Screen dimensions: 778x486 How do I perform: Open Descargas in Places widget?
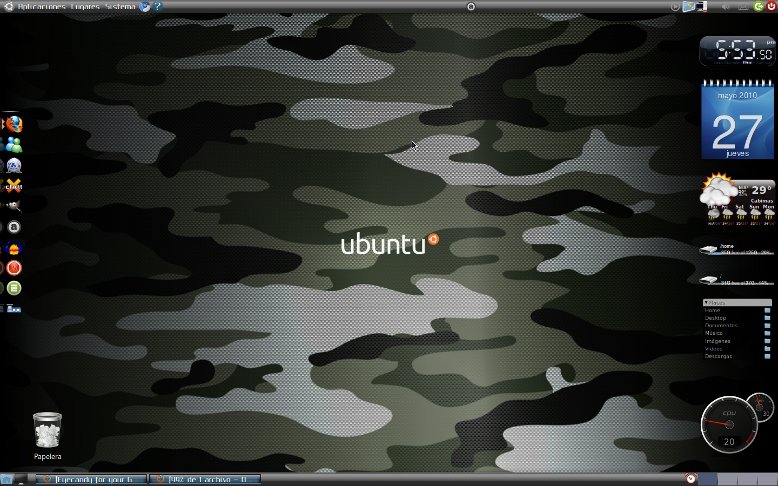coord(737,356)
